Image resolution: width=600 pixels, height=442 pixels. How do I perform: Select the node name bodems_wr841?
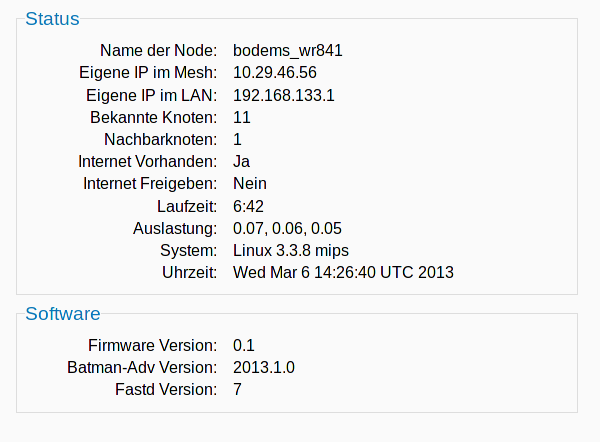coord(288,50)
